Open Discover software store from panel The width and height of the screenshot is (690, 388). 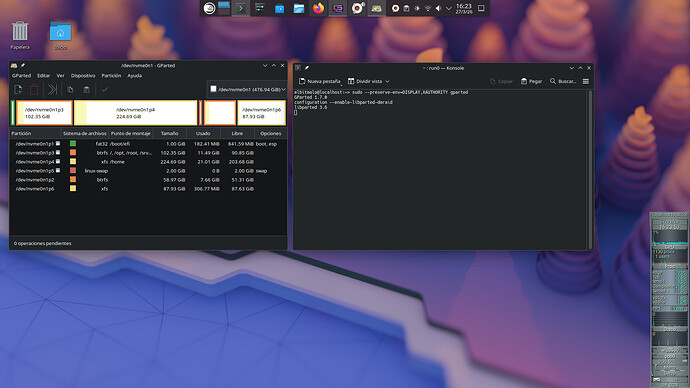pyautogui.click(x=279, y=8)
